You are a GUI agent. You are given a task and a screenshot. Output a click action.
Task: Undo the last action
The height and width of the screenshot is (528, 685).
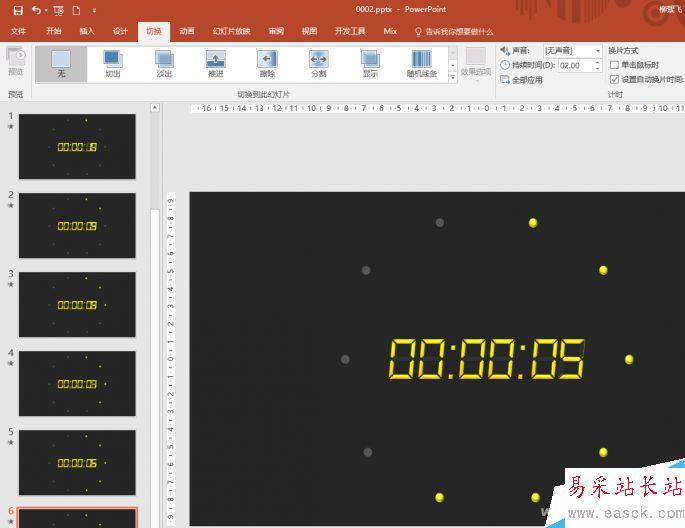[36, 10]
